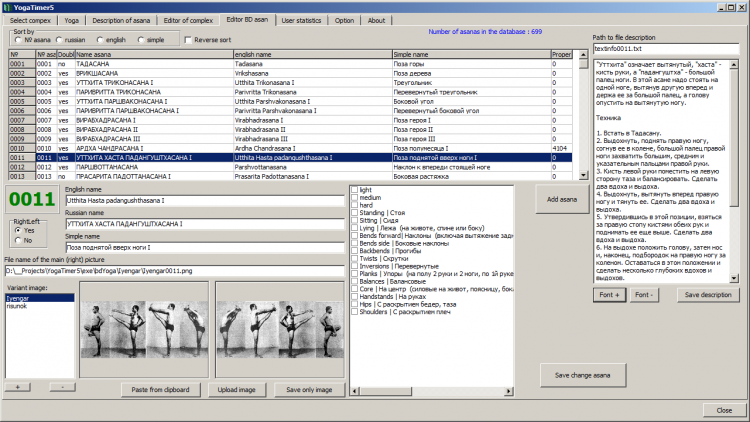Switch to the User statistics tab
This screenshot has width=750, height=422.
tap(302, 19)
